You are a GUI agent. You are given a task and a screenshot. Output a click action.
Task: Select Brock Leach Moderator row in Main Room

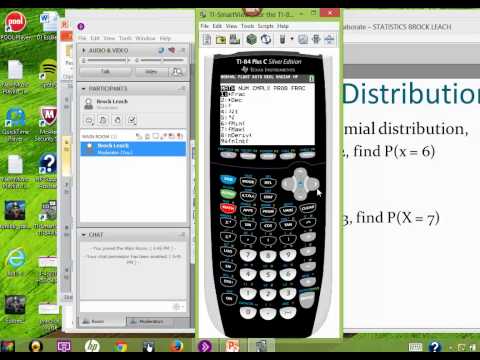(x=133, y=149)
